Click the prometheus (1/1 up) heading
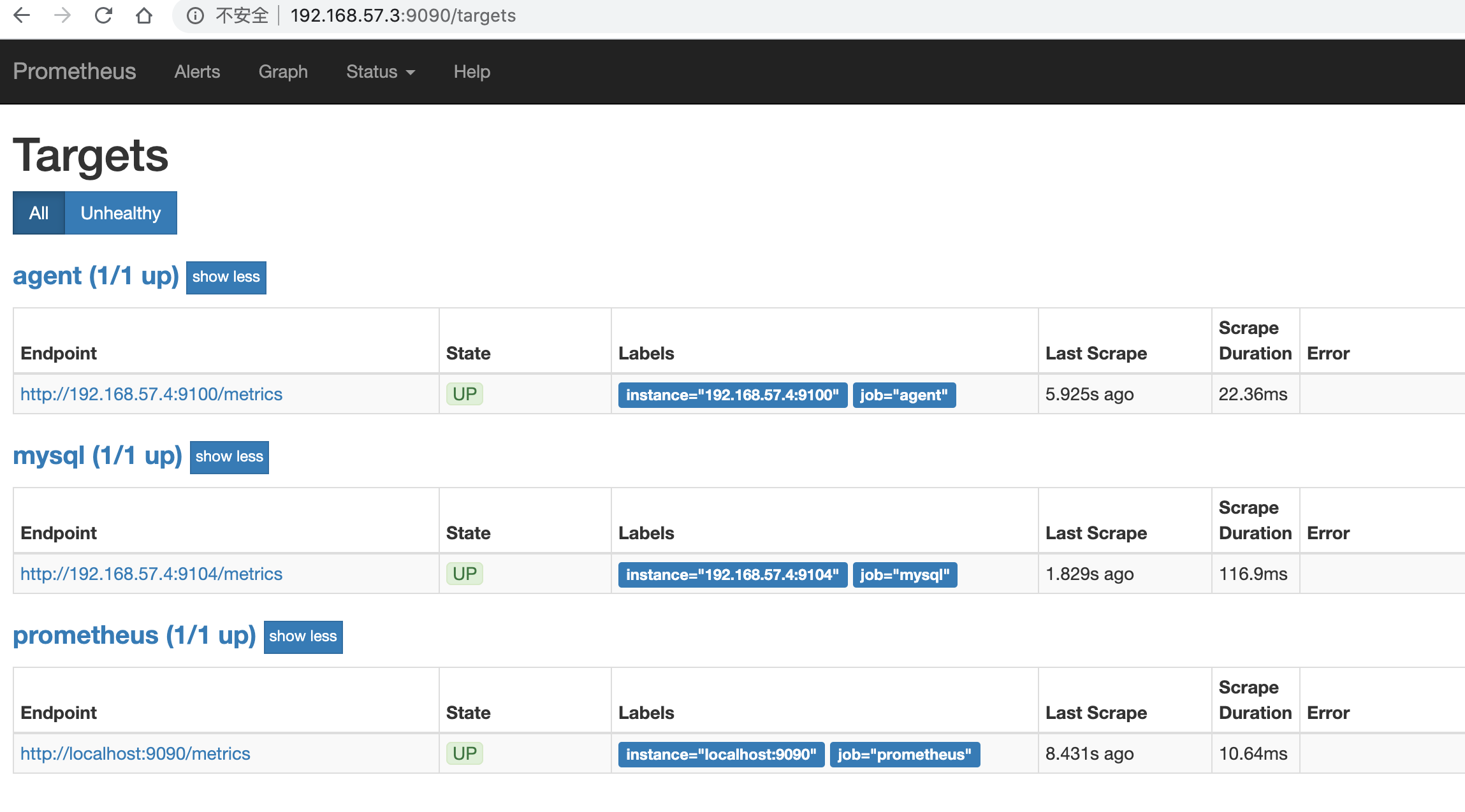Viewport: 1465px width, 812px height. click(x=135, y=635)
